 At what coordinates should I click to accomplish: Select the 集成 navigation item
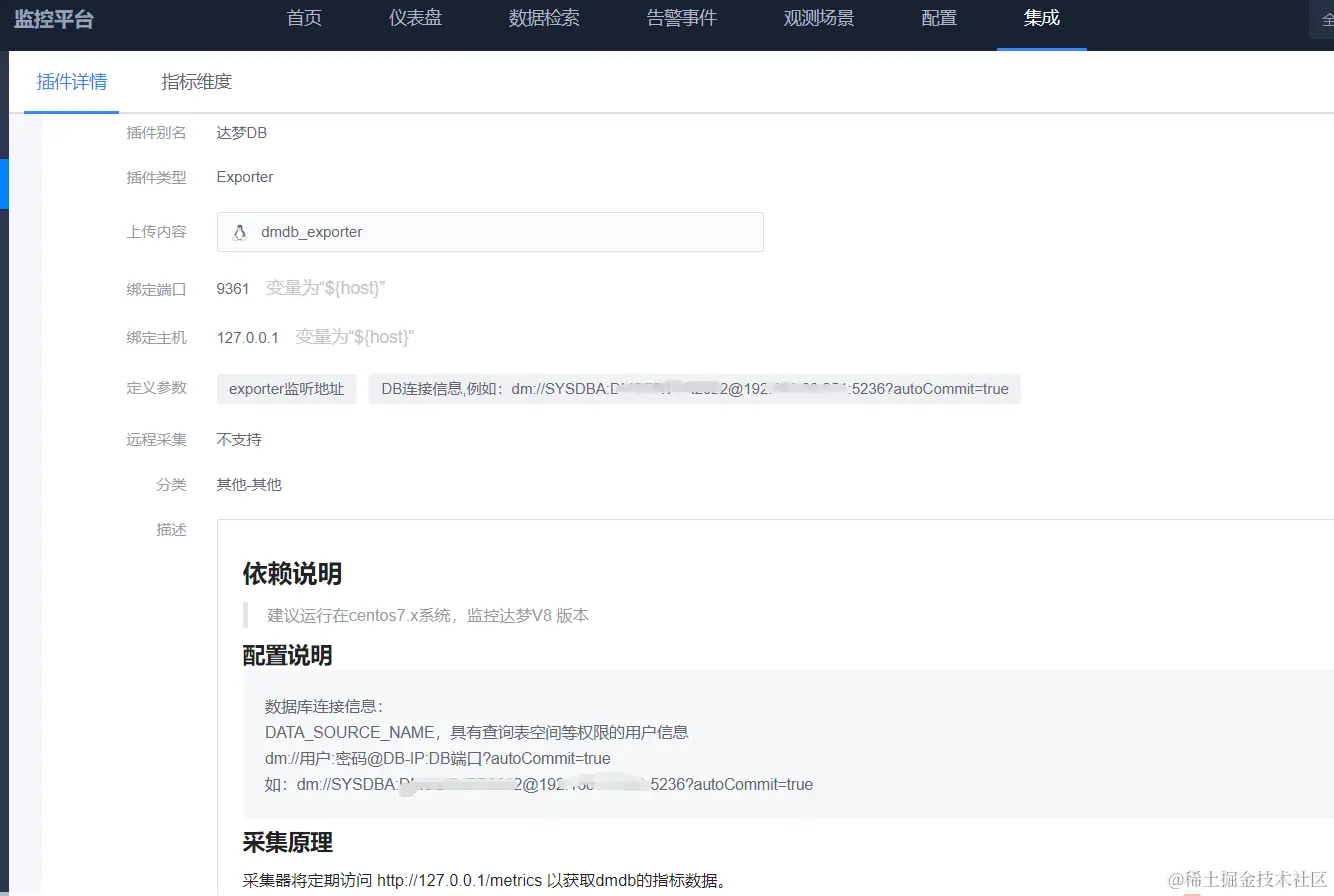[x=1042, y=18]
